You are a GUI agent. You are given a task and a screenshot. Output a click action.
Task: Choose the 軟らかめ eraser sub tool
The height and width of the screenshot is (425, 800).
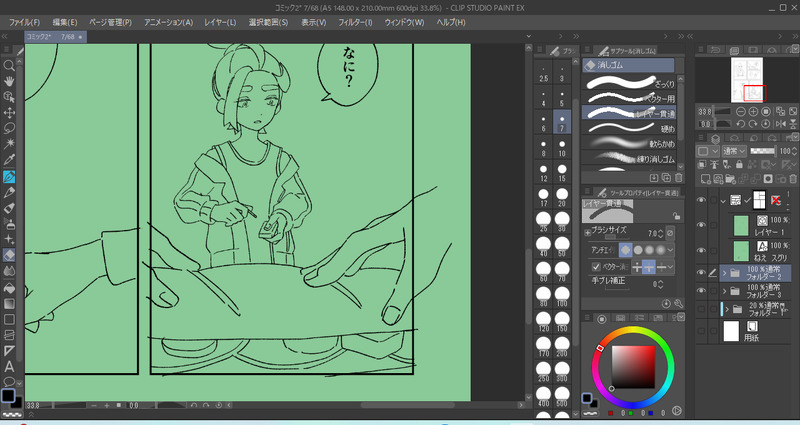629,143
